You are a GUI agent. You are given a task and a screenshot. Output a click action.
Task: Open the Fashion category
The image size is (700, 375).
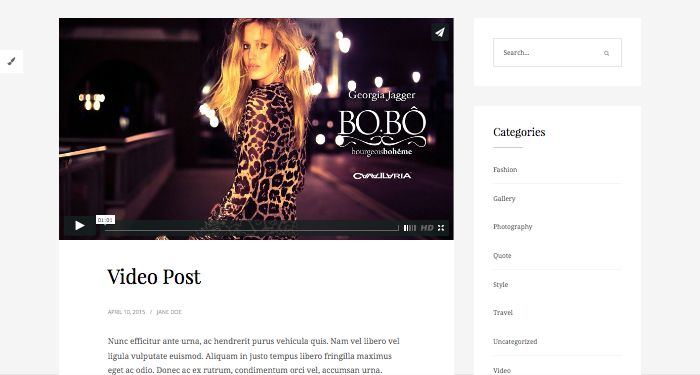pyautogui.click(x=505, y=170)
